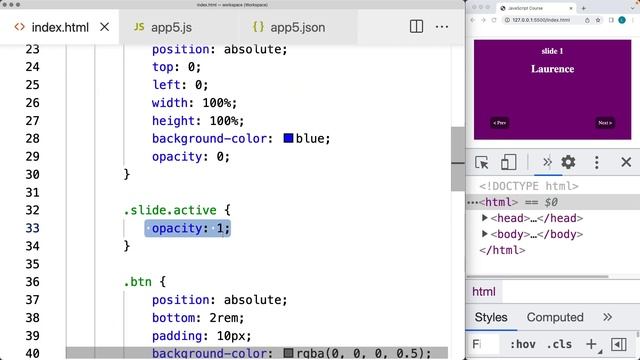Open the Styles tab in DevTools
The width and height of the screenshot is (640, 360).
(491, 317)
